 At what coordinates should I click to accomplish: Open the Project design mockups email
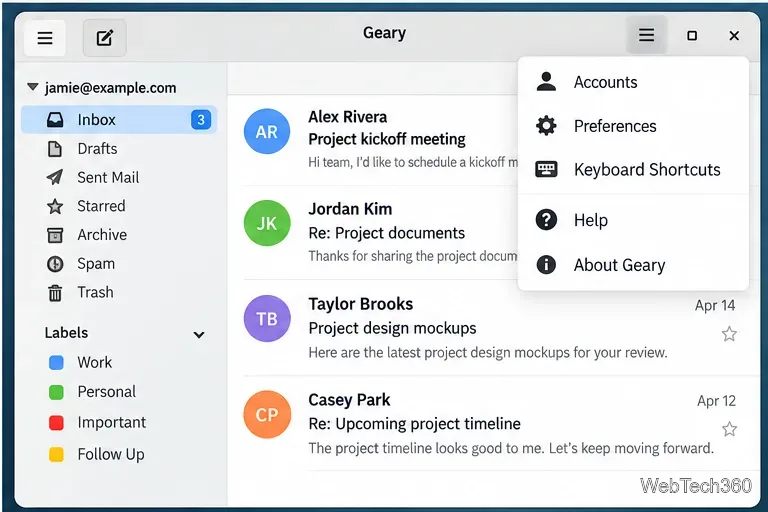pos(392,328)
